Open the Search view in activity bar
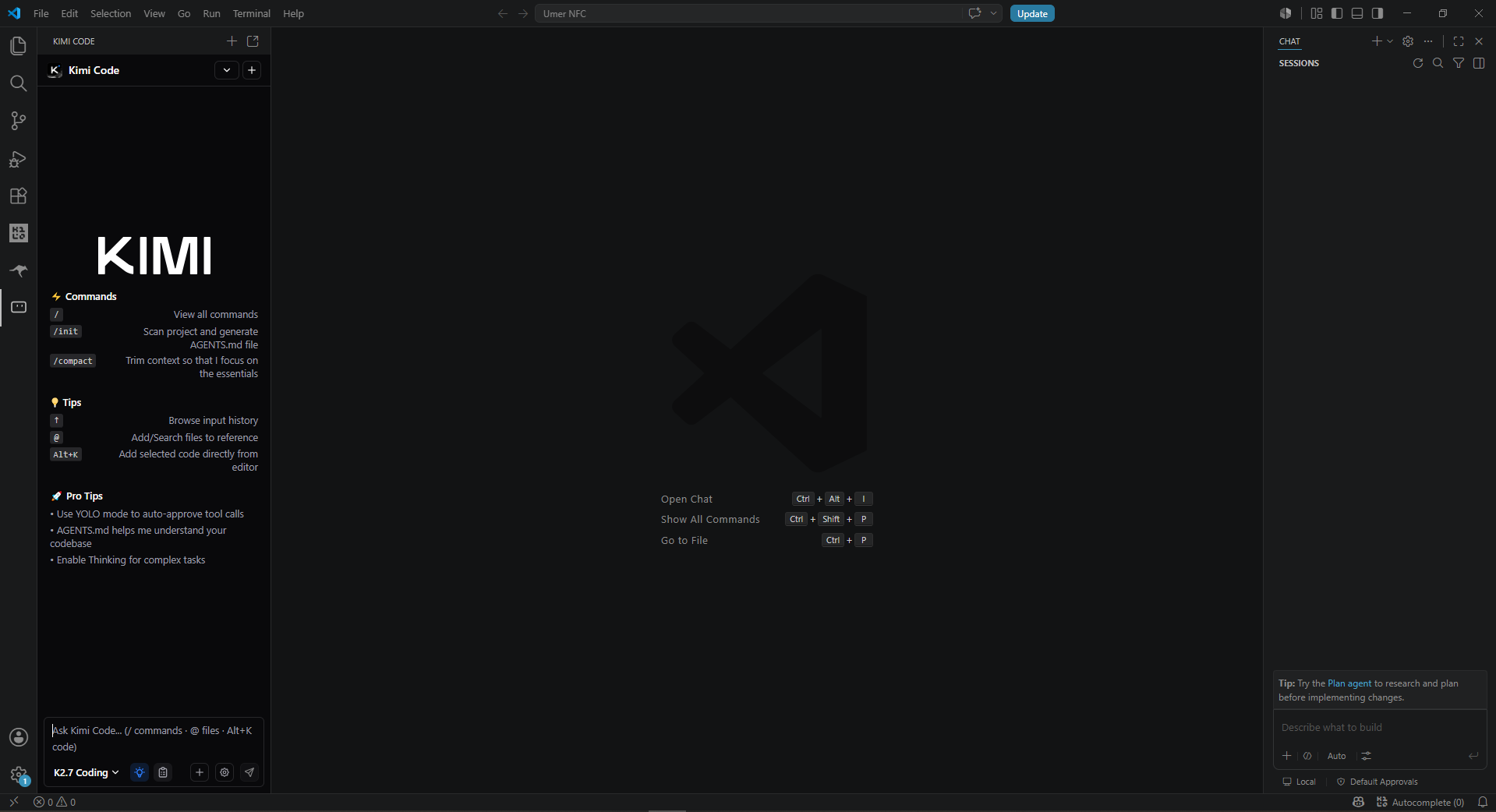The width and height of the screenshot is (1496, 812). 19,83
